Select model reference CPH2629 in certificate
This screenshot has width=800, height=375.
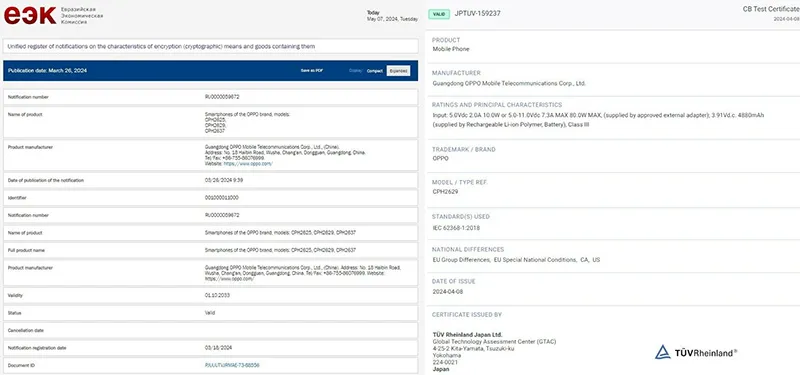pyautogui.click(x=445, y=192)
